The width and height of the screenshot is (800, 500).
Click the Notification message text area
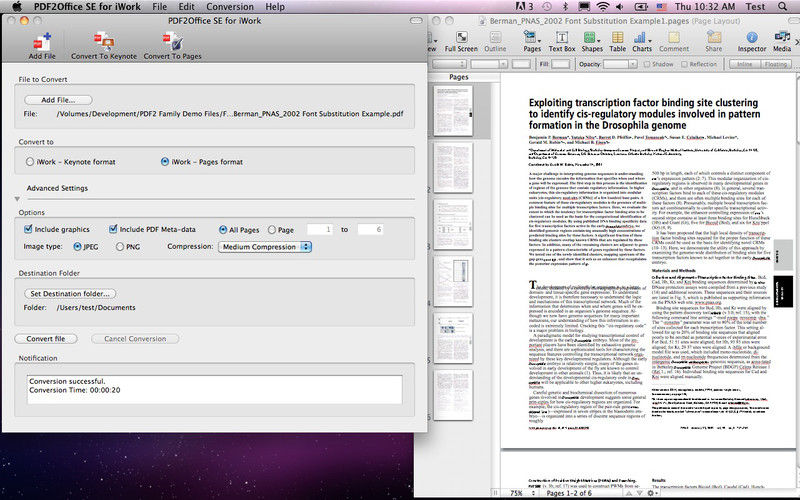click(x=214, y=390)
